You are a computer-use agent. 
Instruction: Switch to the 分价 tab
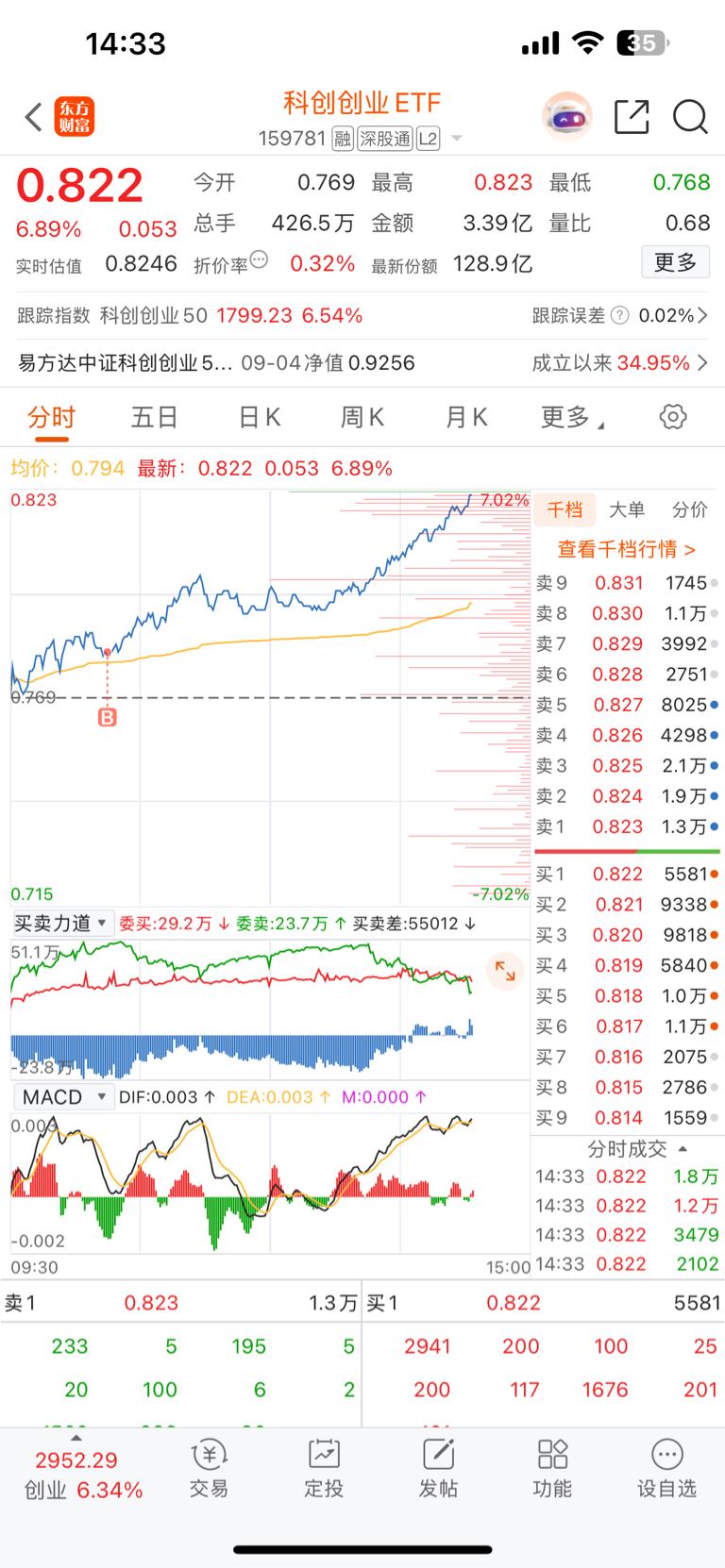(x=690, y=510)
